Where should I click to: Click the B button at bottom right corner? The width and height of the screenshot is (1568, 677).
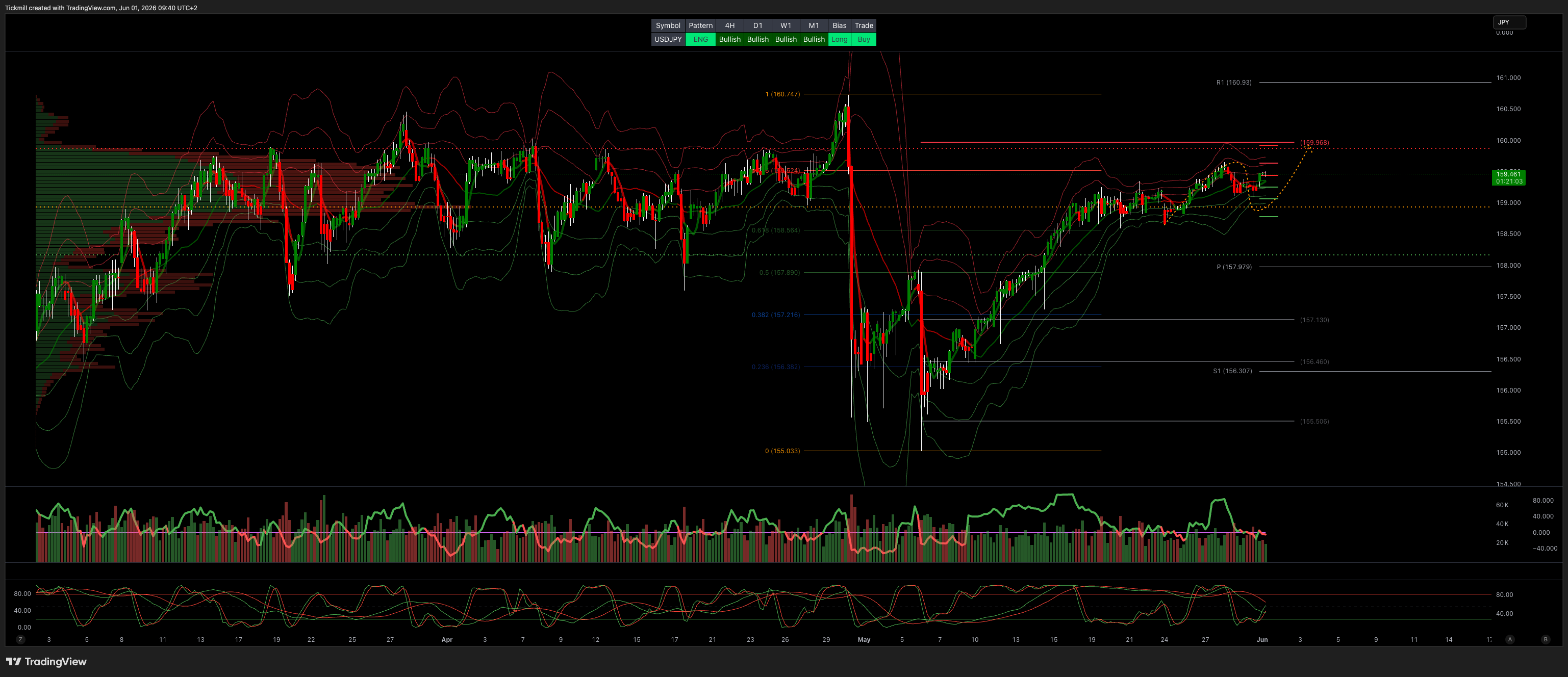[x=1546, y=639]
